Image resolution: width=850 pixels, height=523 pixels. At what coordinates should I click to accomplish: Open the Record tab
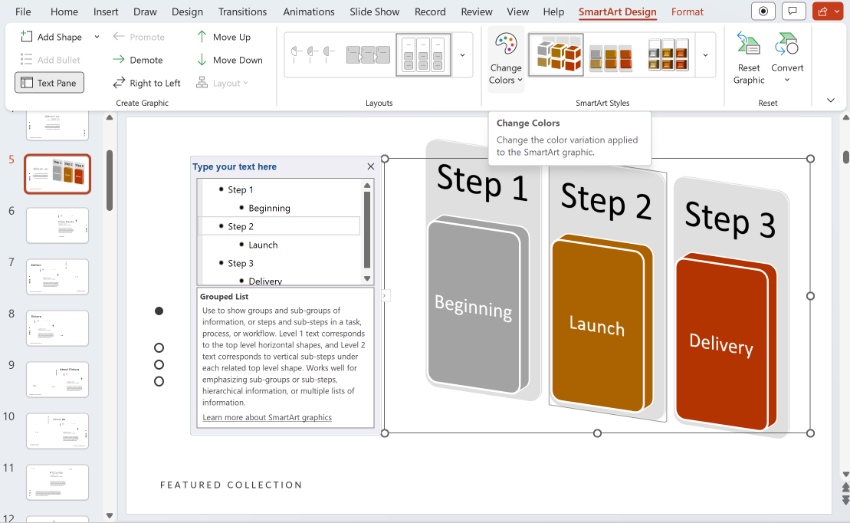point(430,11)
